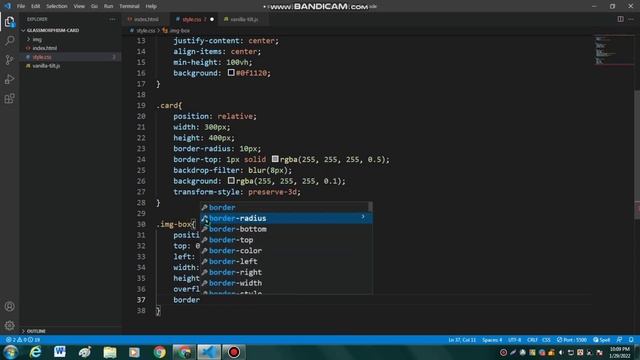Click the volume speaker tray icon
This screenshot has height=360, width=640.
point(561,352)
